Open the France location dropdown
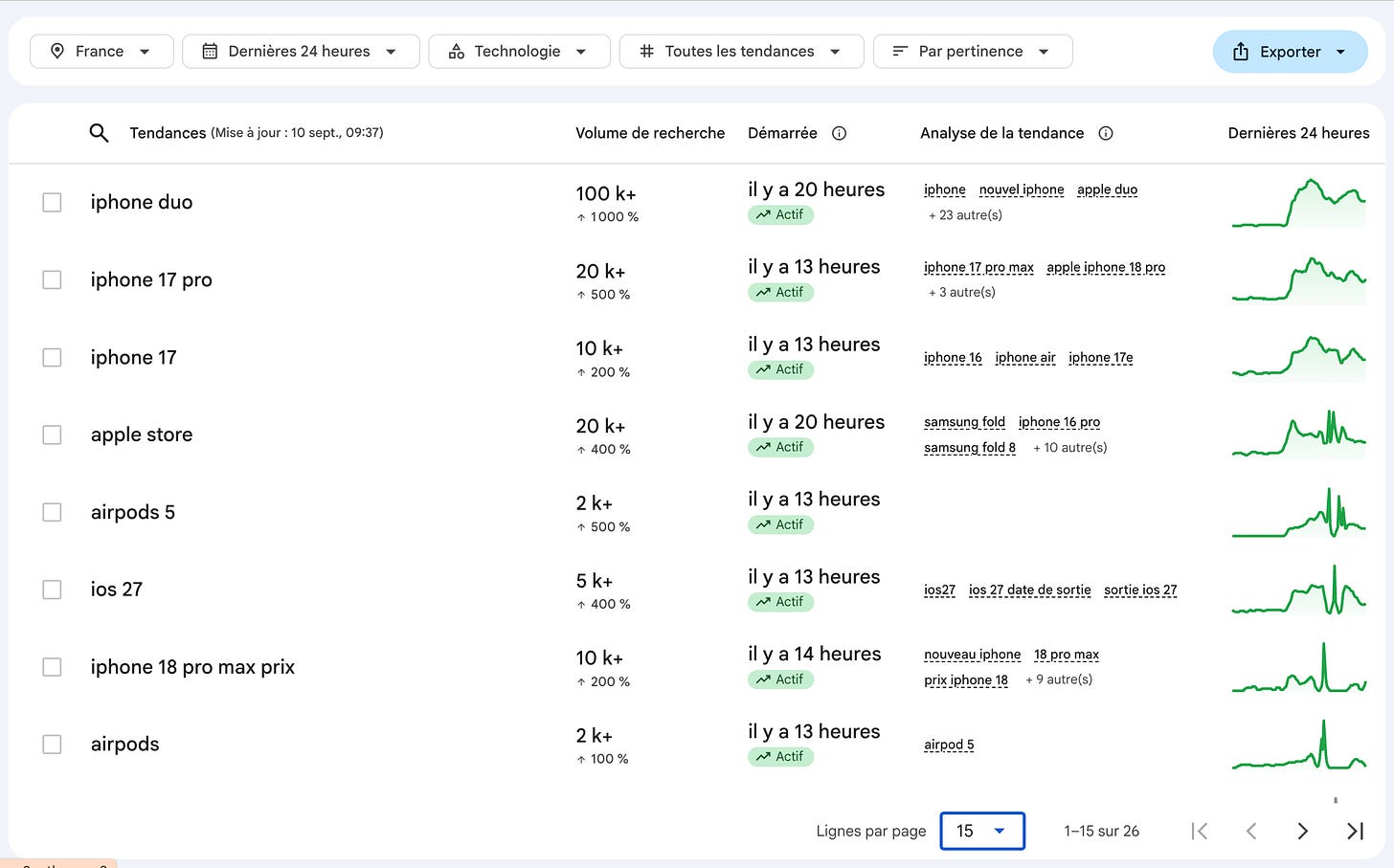 point(101,52)
